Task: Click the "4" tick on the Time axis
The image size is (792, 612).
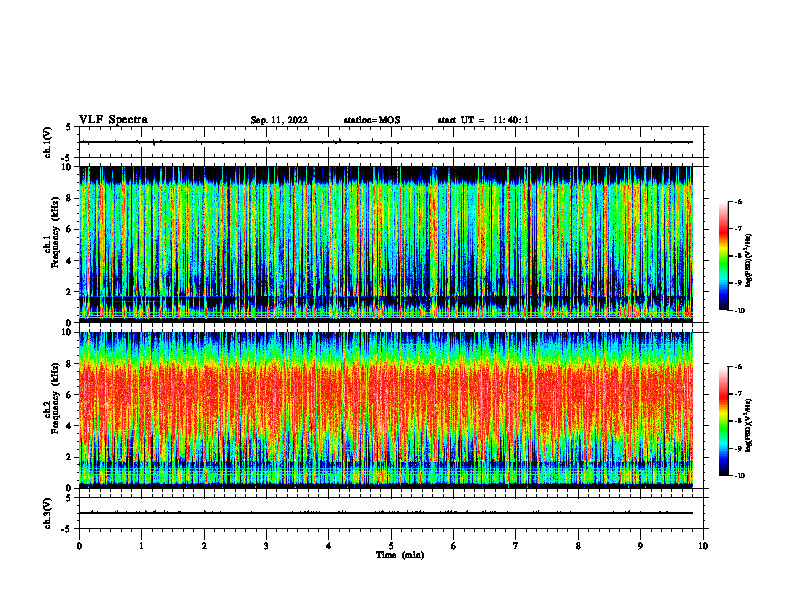Action: (x=329, y=546)
